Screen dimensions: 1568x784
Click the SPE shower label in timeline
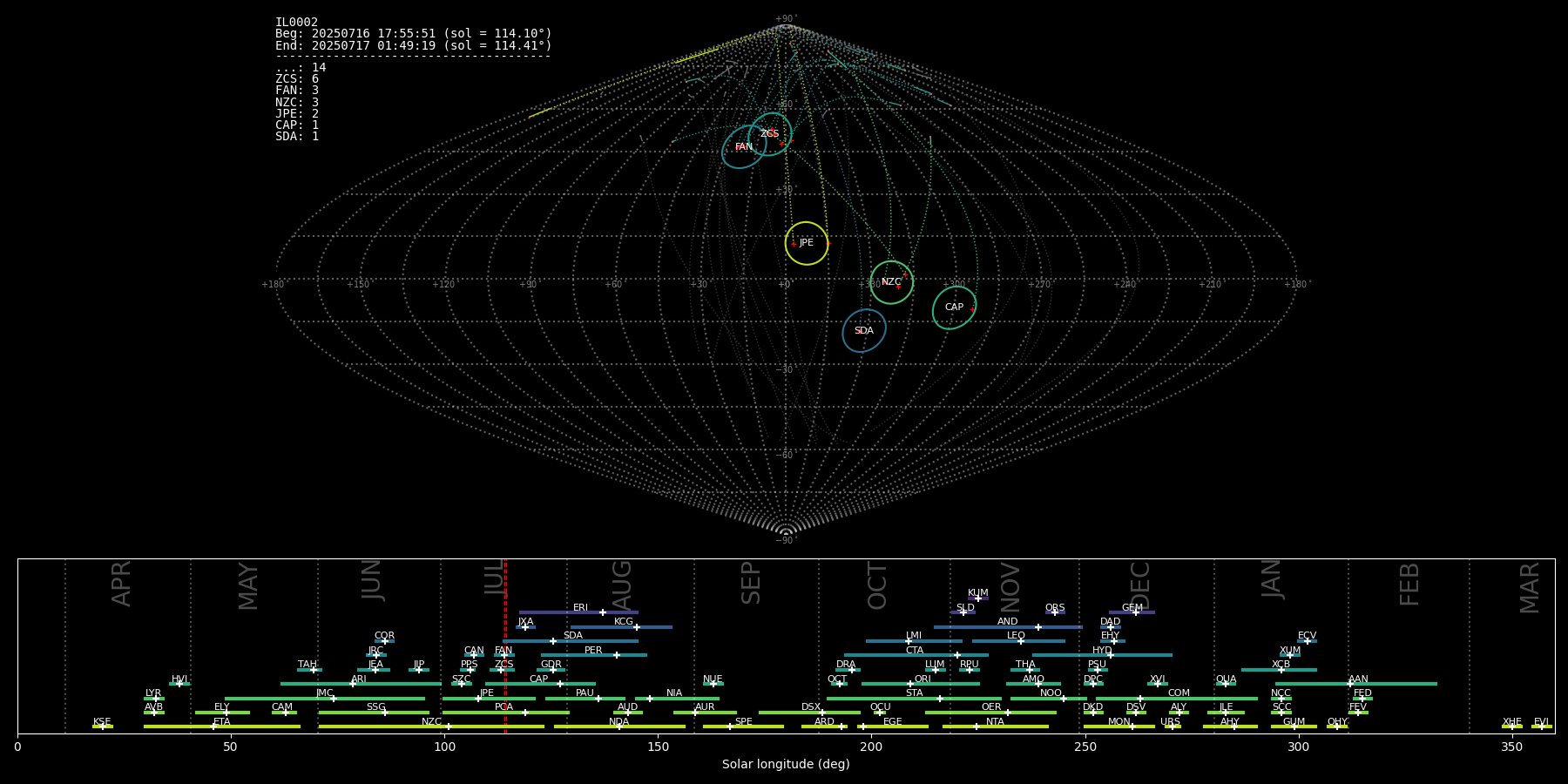[x=743, y=722]
